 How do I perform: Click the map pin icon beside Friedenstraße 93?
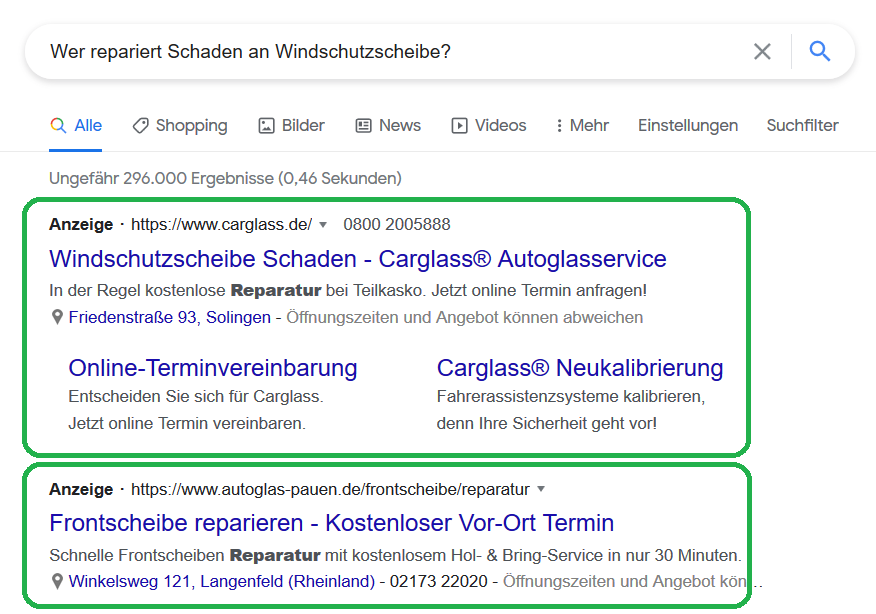(57, 317)
